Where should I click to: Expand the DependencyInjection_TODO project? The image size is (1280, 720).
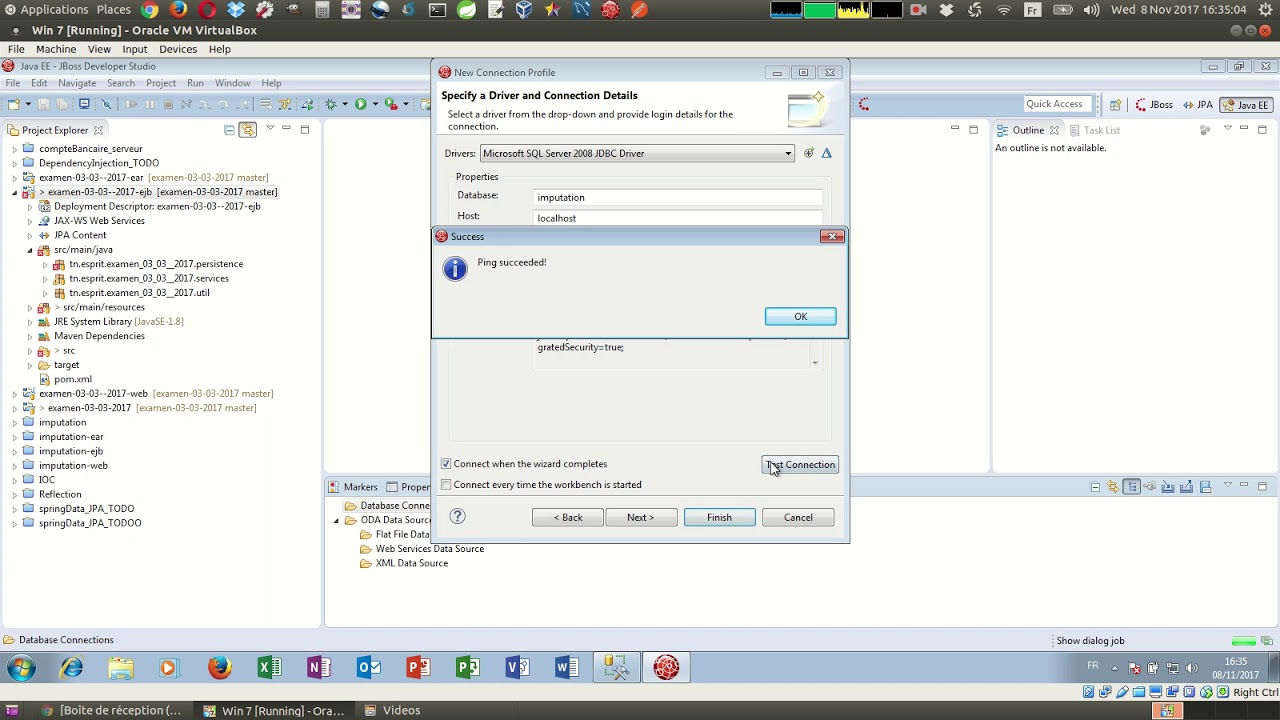tap(15, 163)
